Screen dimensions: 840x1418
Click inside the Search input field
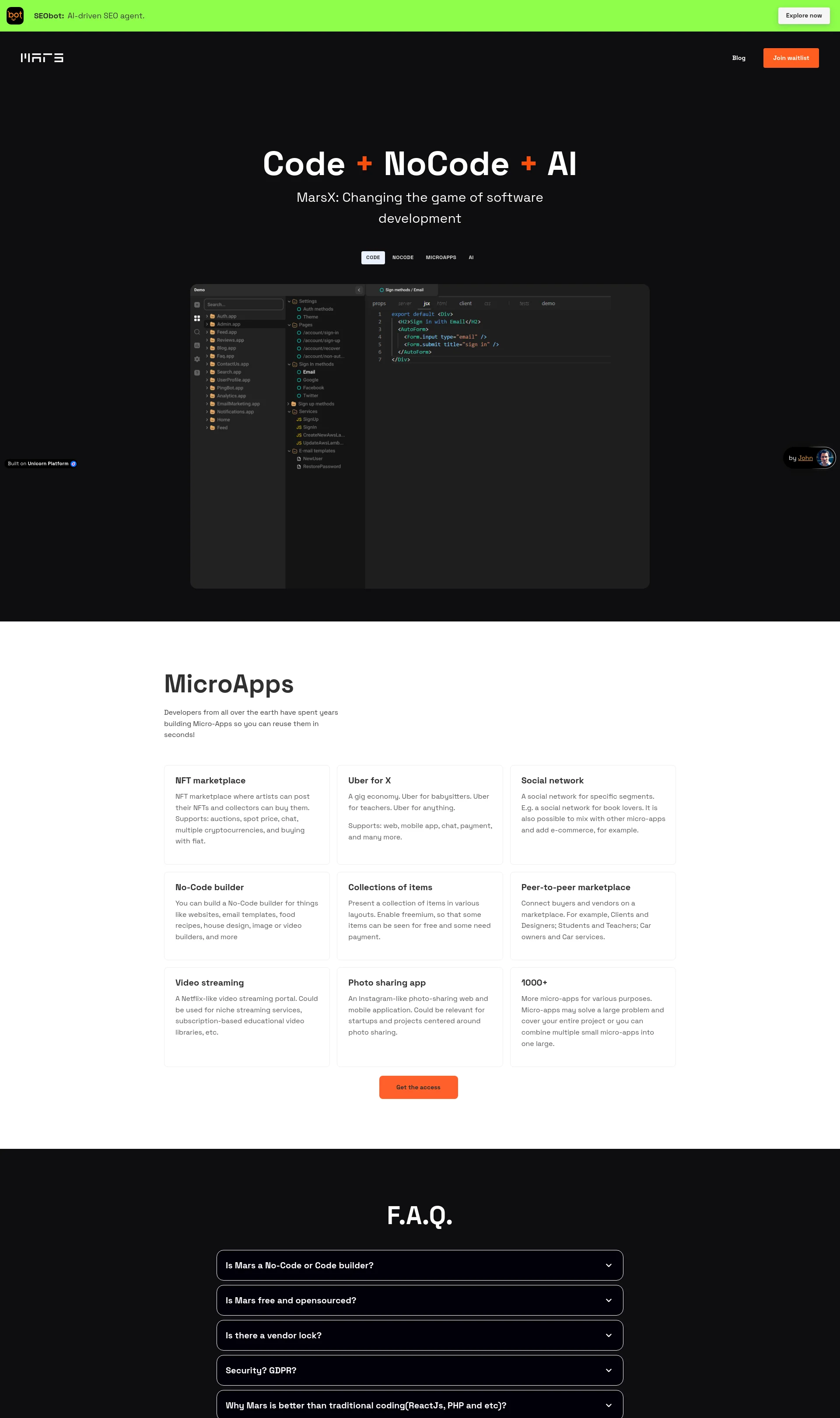[x=244, y=305]
